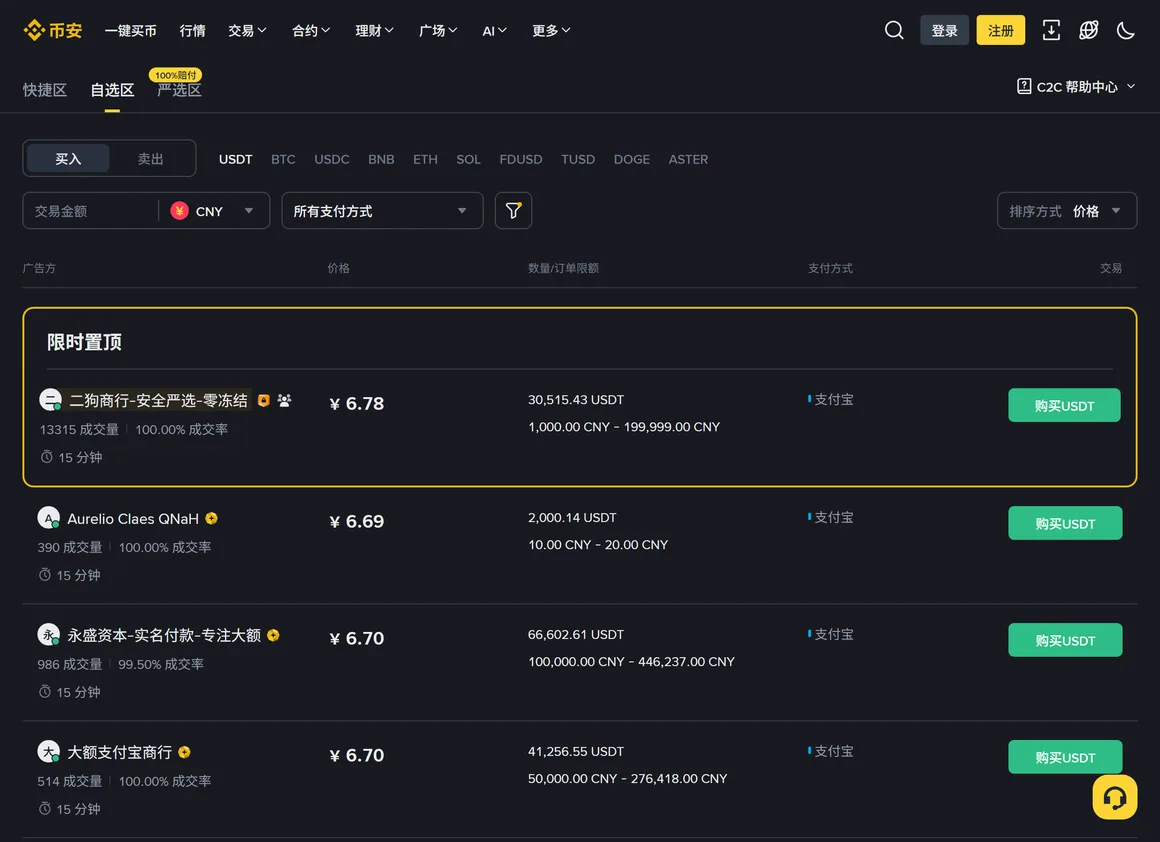This screenshot has width=1160, height=842.
Task: Select the ETH coin tab
Action: [x=425, y=159]
